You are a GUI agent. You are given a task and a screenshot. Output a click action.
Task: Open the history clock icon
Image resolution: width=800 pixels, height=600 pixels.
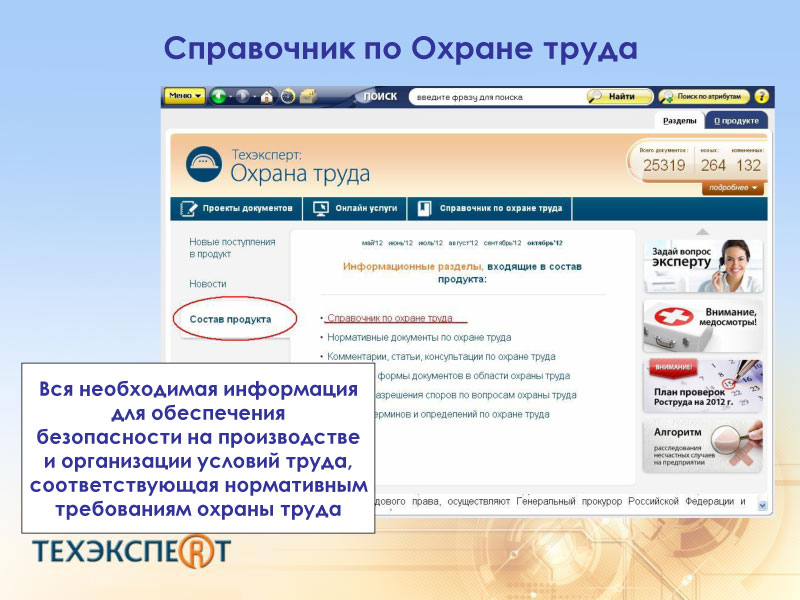point(288,96)
